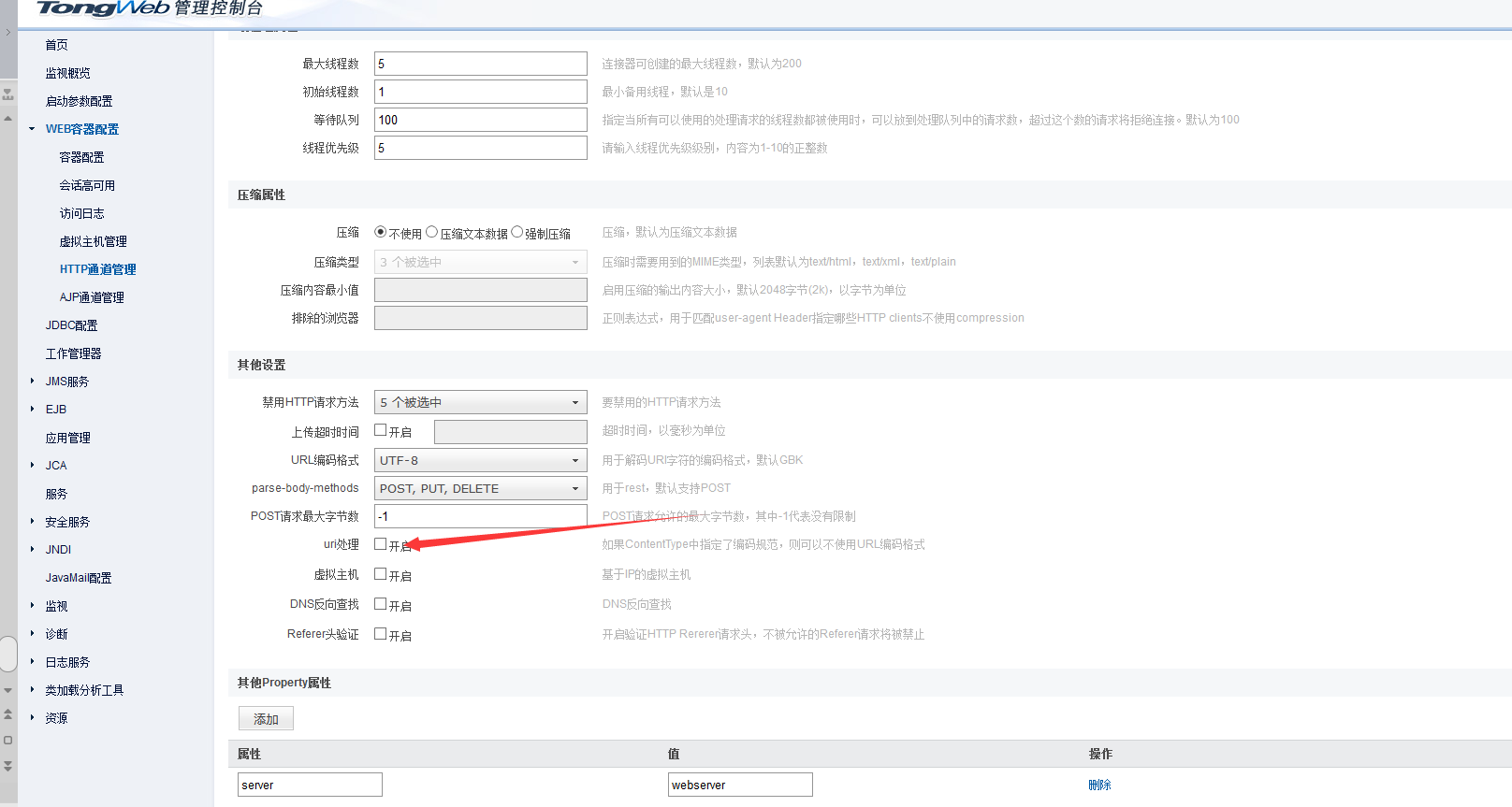1512x807 pixels.
Task: Toggle the DNS反向查找 checkbox
Action: [x=381, y=604]
